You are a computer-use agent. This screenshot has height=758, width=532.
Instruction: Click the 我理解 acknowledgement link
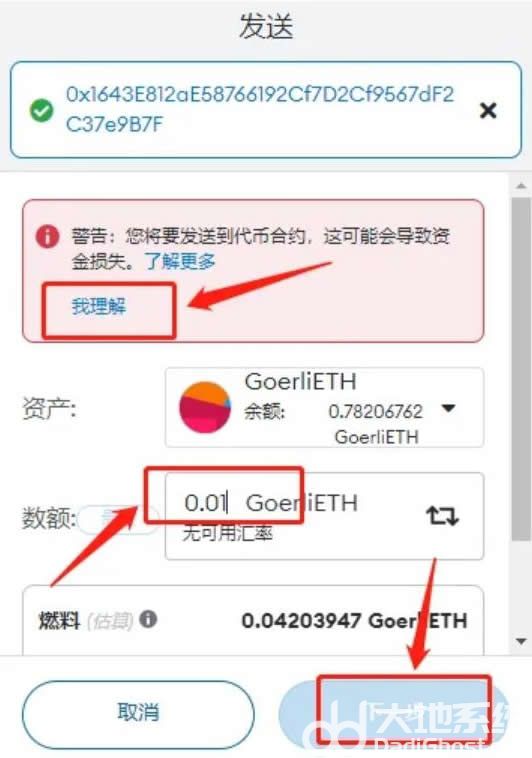[x=99, y=306]
